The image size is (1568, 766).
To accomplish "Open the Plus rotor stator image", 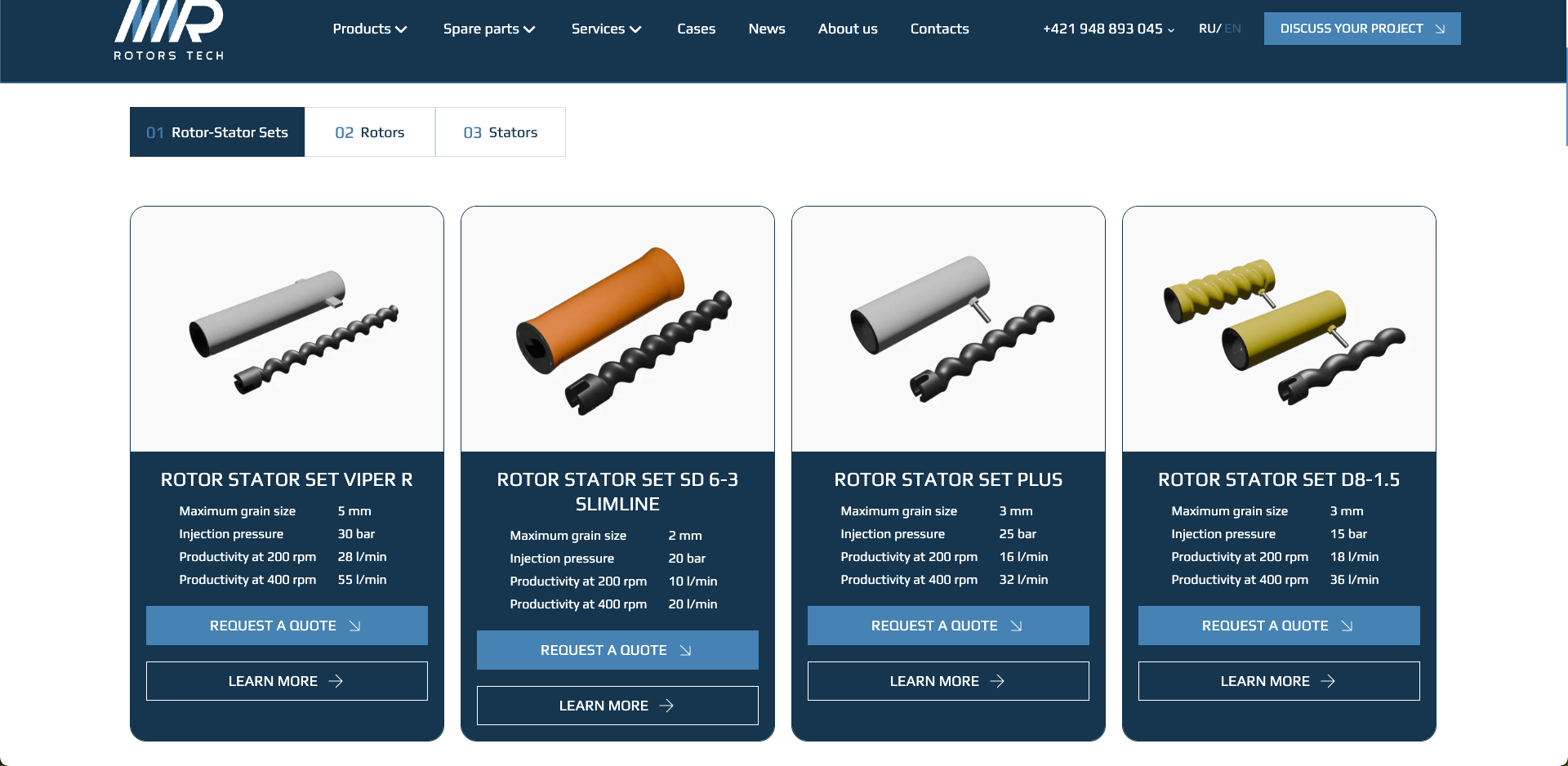I will click(x=948, y=329).
